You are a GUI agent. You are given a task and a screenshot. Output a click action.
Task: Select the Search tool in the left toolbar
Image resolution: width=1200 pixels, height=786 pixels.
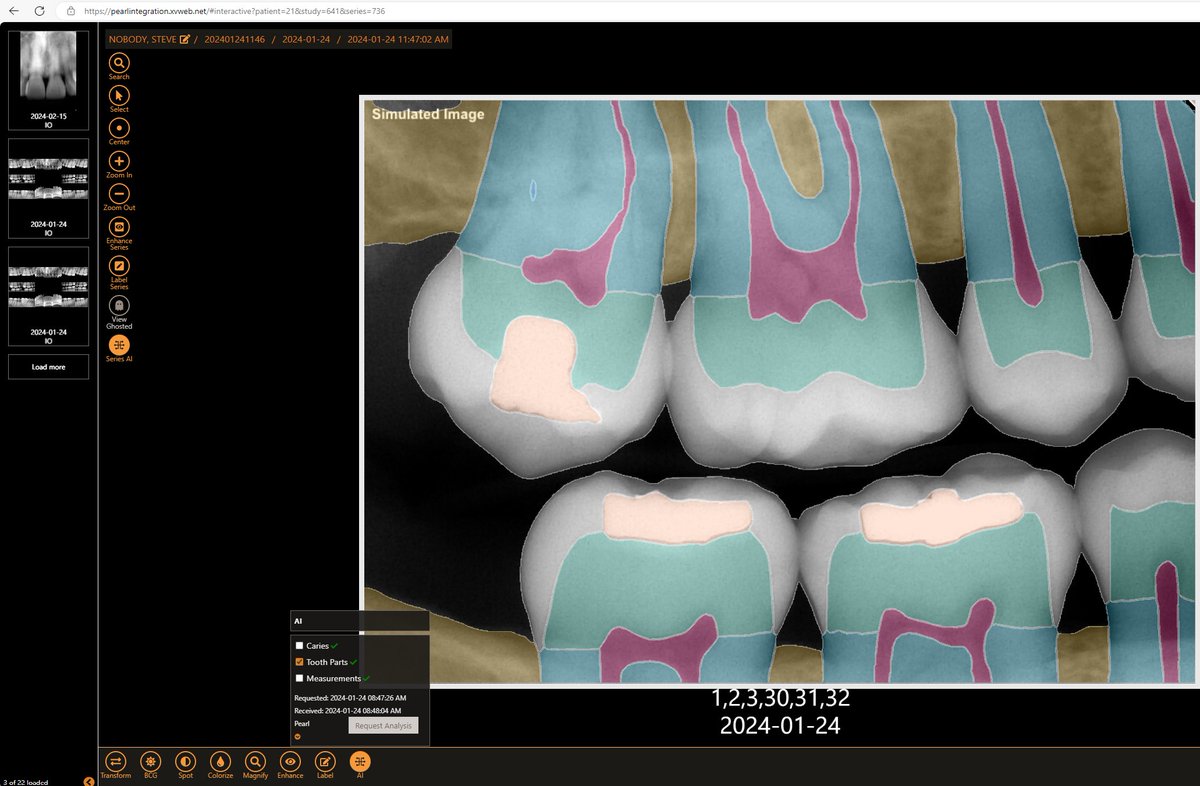[119, 63]
